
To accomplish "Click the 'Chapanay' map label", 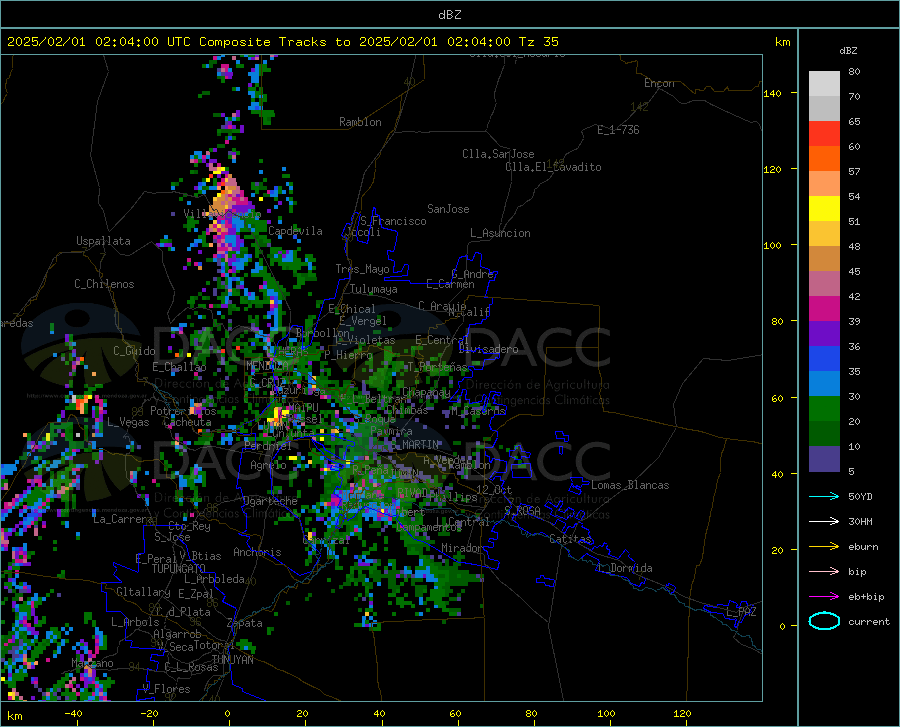I will tap(426, 392).
